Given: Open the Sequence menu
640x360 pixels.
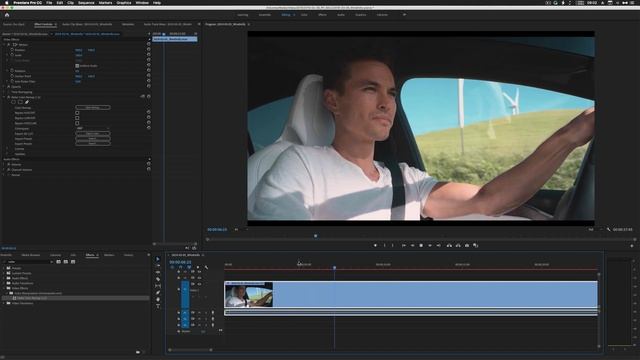Looking at the screenshot, I should click(86, 2).
